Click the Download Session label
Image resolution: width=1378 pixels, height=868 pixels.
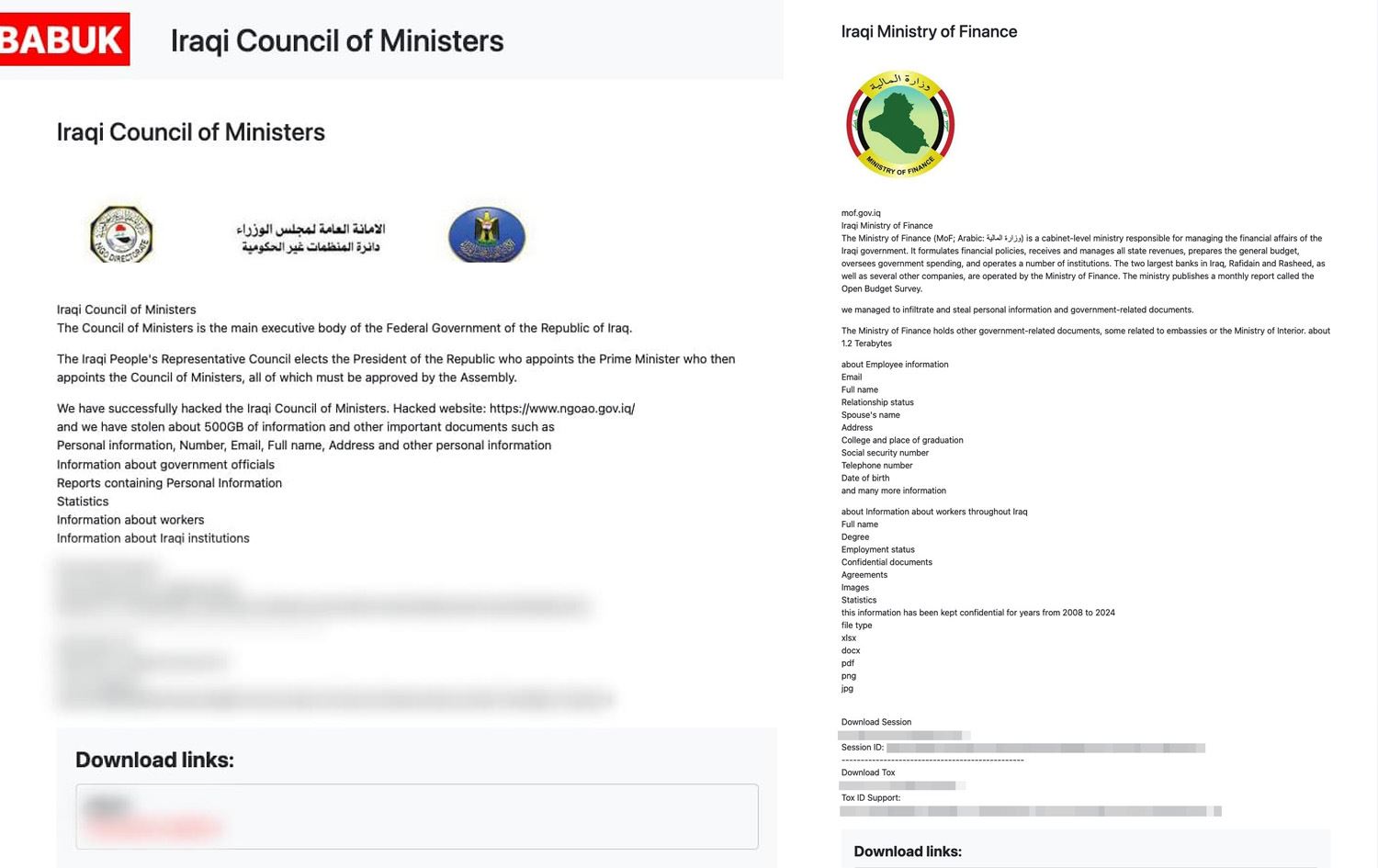coord(876,723)
